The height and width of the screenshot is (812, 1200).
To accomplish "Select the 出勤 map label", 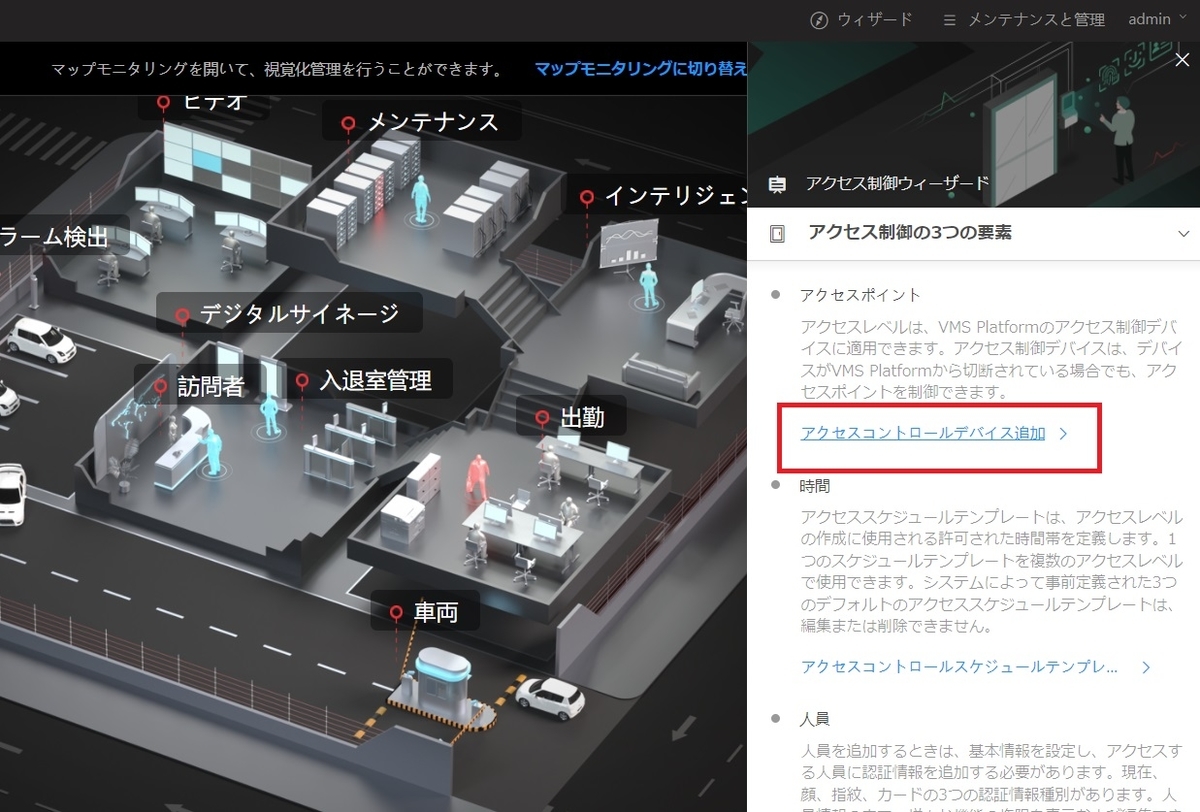I will 582,417.
